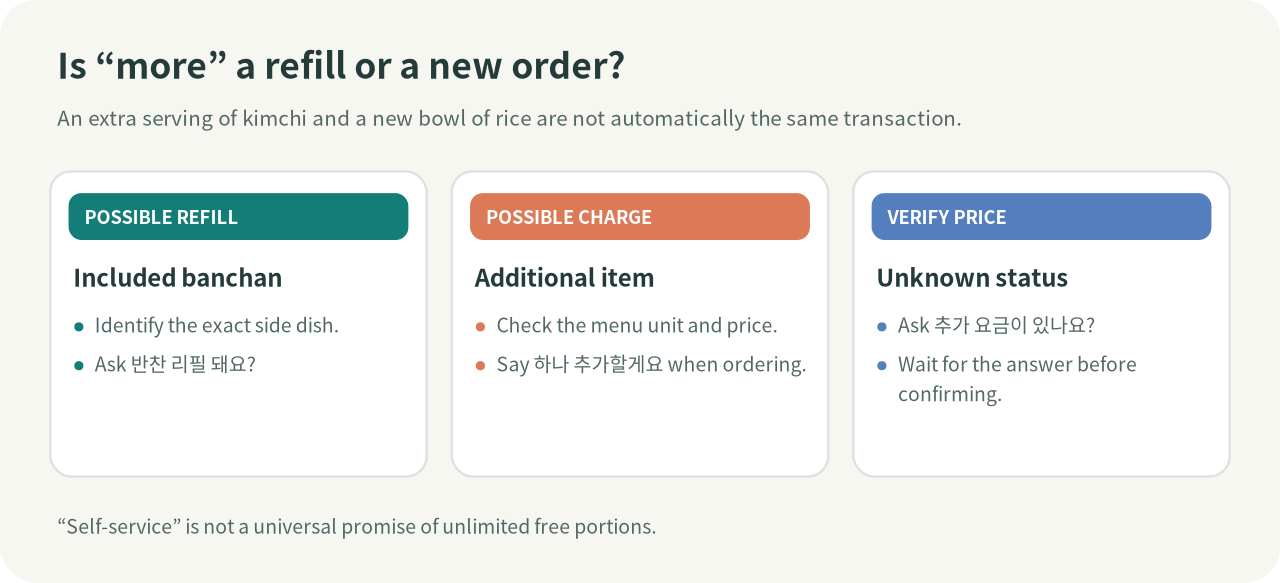This screenshot has width=1280, height=583.
Task: Select the Additional item heading
Action: [564, 278]
